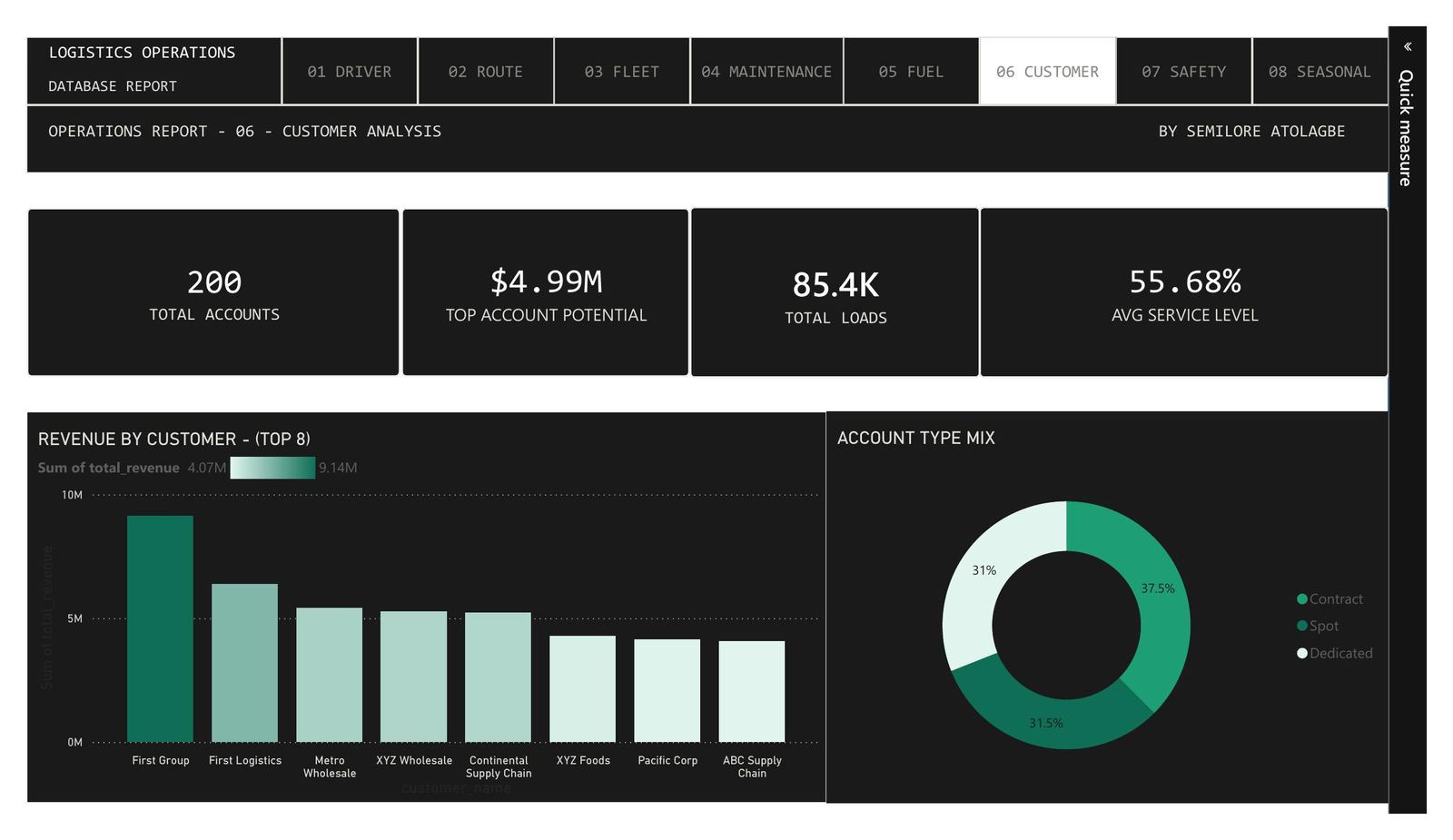1453x840 pixels.
Task: Click the Spot legend label
Action: tap(1324, 626)
